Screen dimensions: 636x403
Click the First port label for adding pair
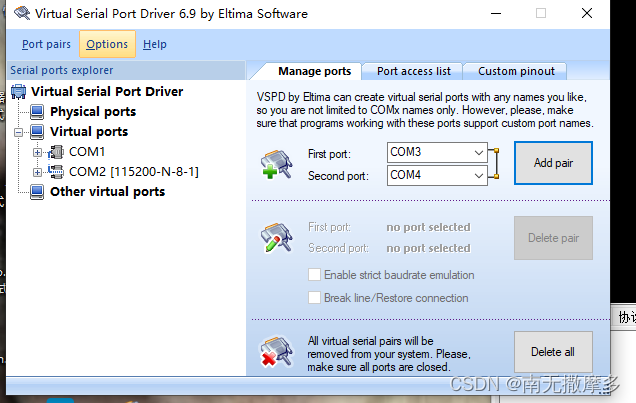pyautogui.click(x=329, y=154)
